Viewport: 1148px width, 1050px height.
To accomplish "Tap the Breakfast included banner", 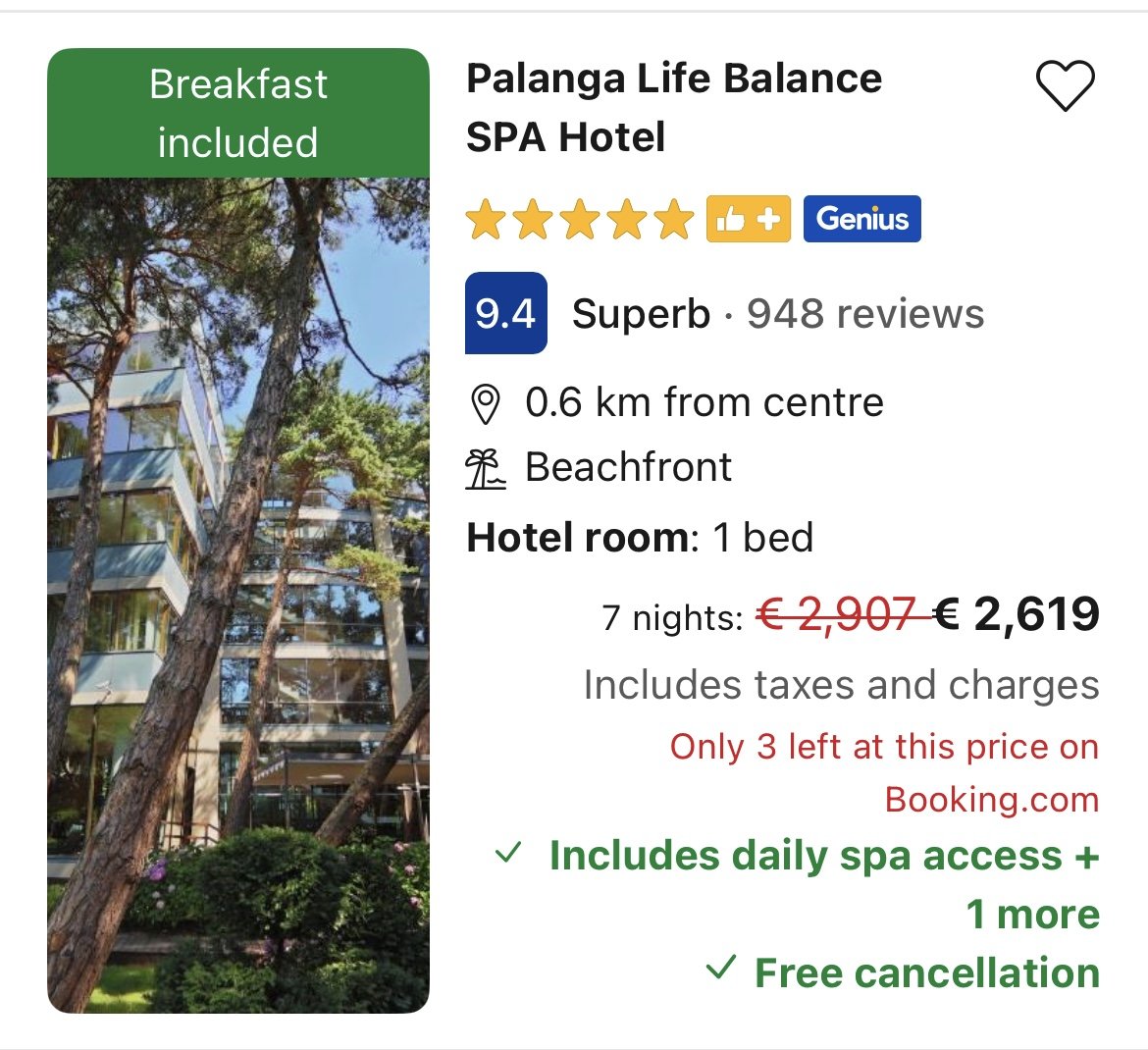I will (238, 113).
